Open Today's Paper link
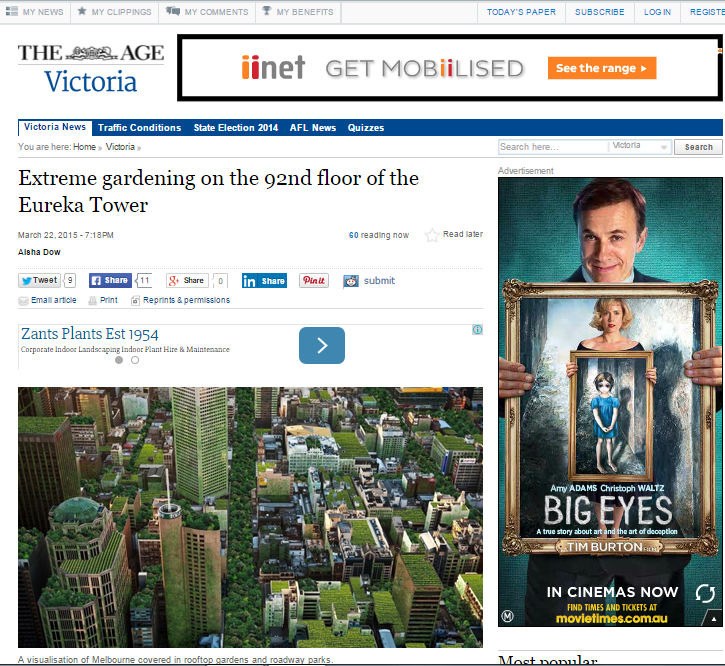 click(x=521, y=12)
